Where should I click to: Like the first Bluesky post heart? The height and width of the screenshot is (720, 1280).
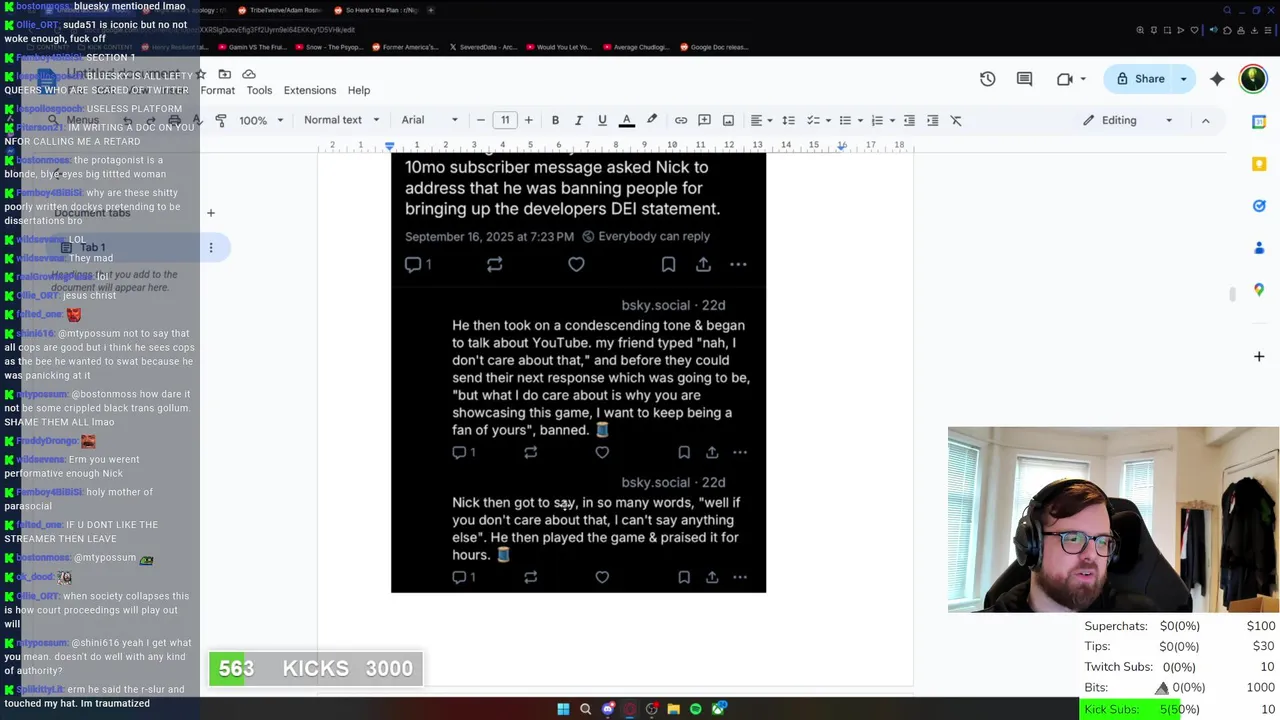click(x=576, y=264)
